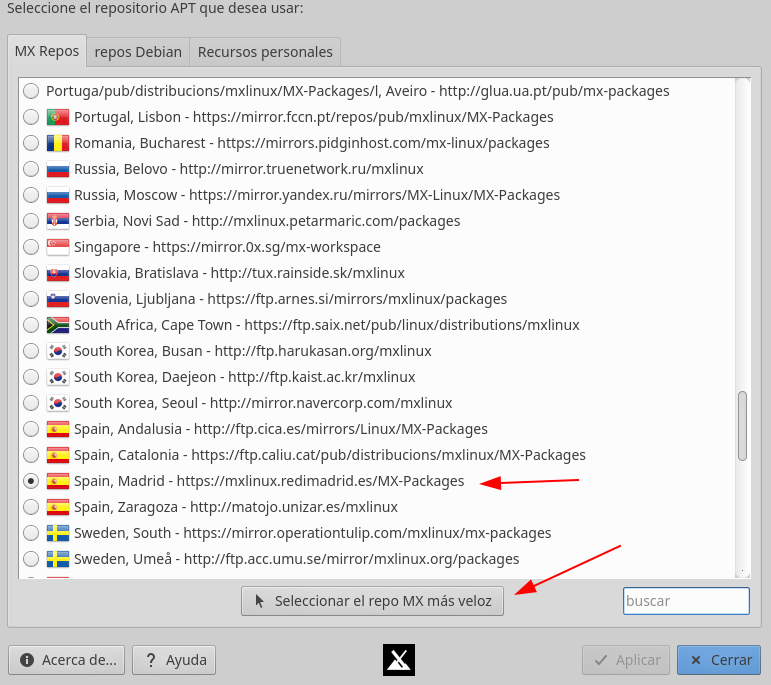Select Slovakia, Bratislava radio button
Screen dimensions: 771x685
[31, 273]
